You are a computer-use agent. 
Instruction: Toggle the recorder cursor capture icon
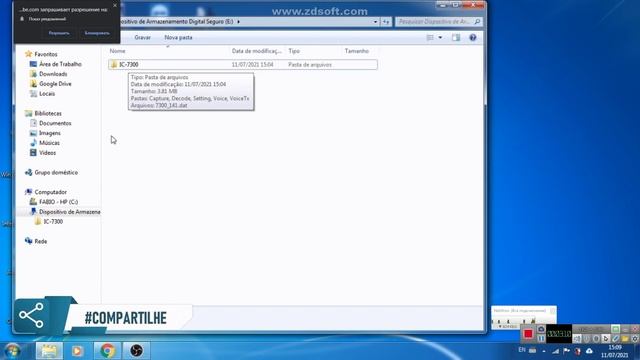tap(606, 338)
